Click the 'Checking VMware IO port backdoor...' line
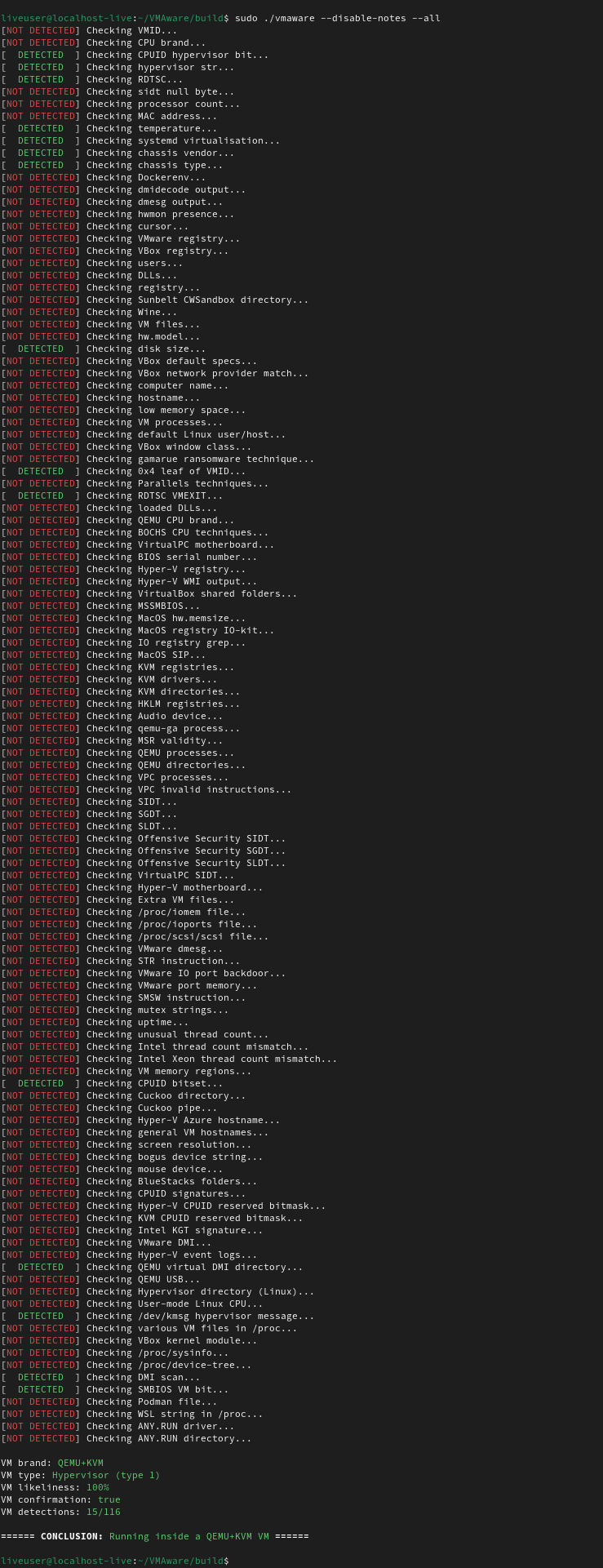603x1568 pixels. point(186,973)
